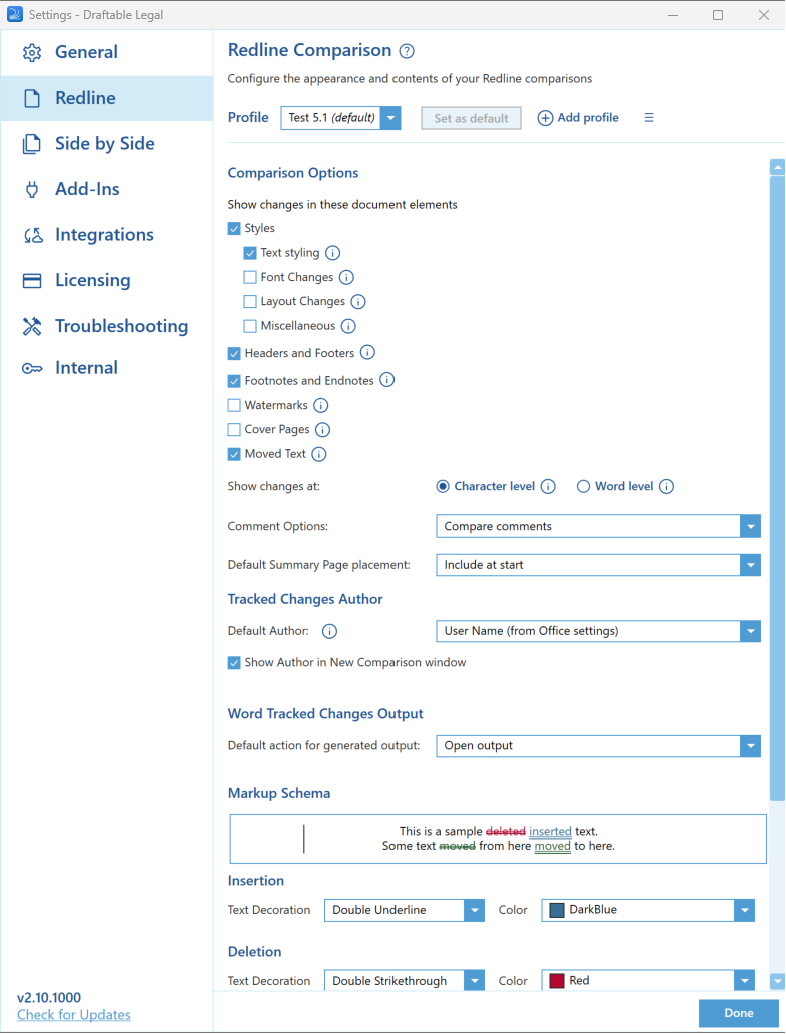Enable the Miscellaneous checkbox
Screen dimensions: 786x1034
(x=250, y=326)
